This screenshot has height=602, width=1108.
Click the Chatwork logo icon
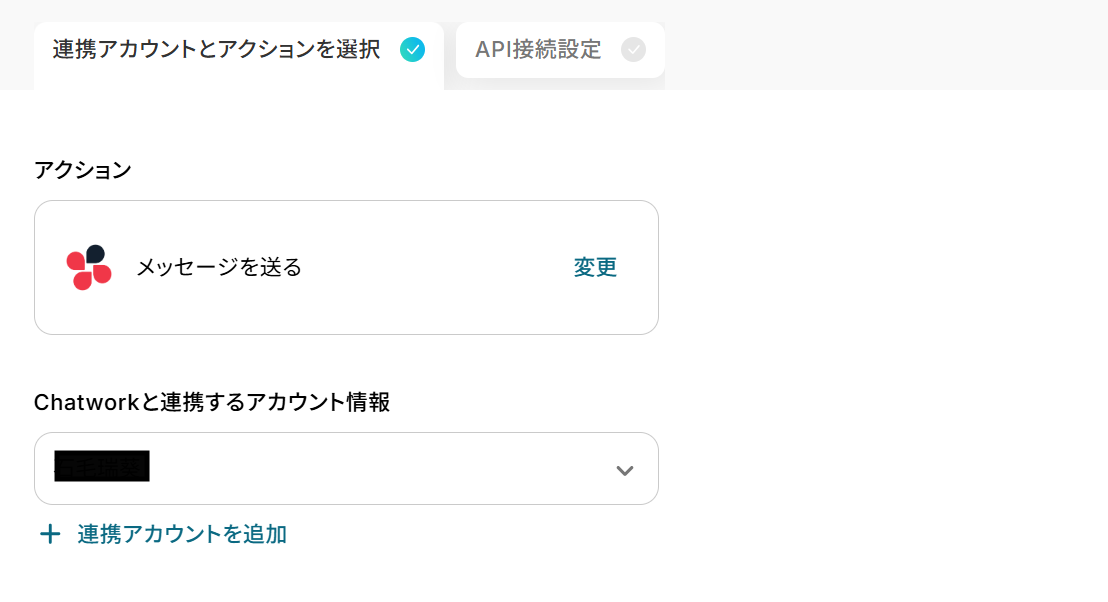point(89,267)
